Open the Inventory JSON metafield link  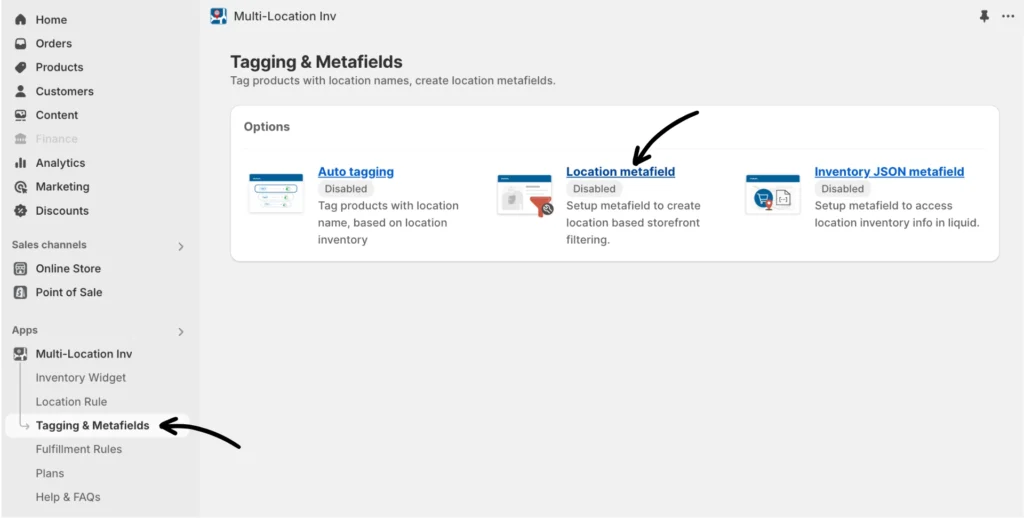[889, 172]
